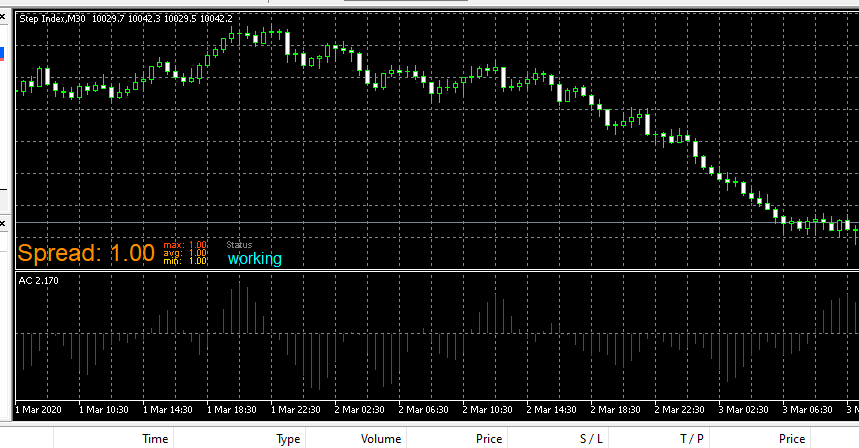Click the 2 Mar 10:30 time label
The width and height of the screenshot is (859, 448).
pyautogui.click(x=488, y=410)
